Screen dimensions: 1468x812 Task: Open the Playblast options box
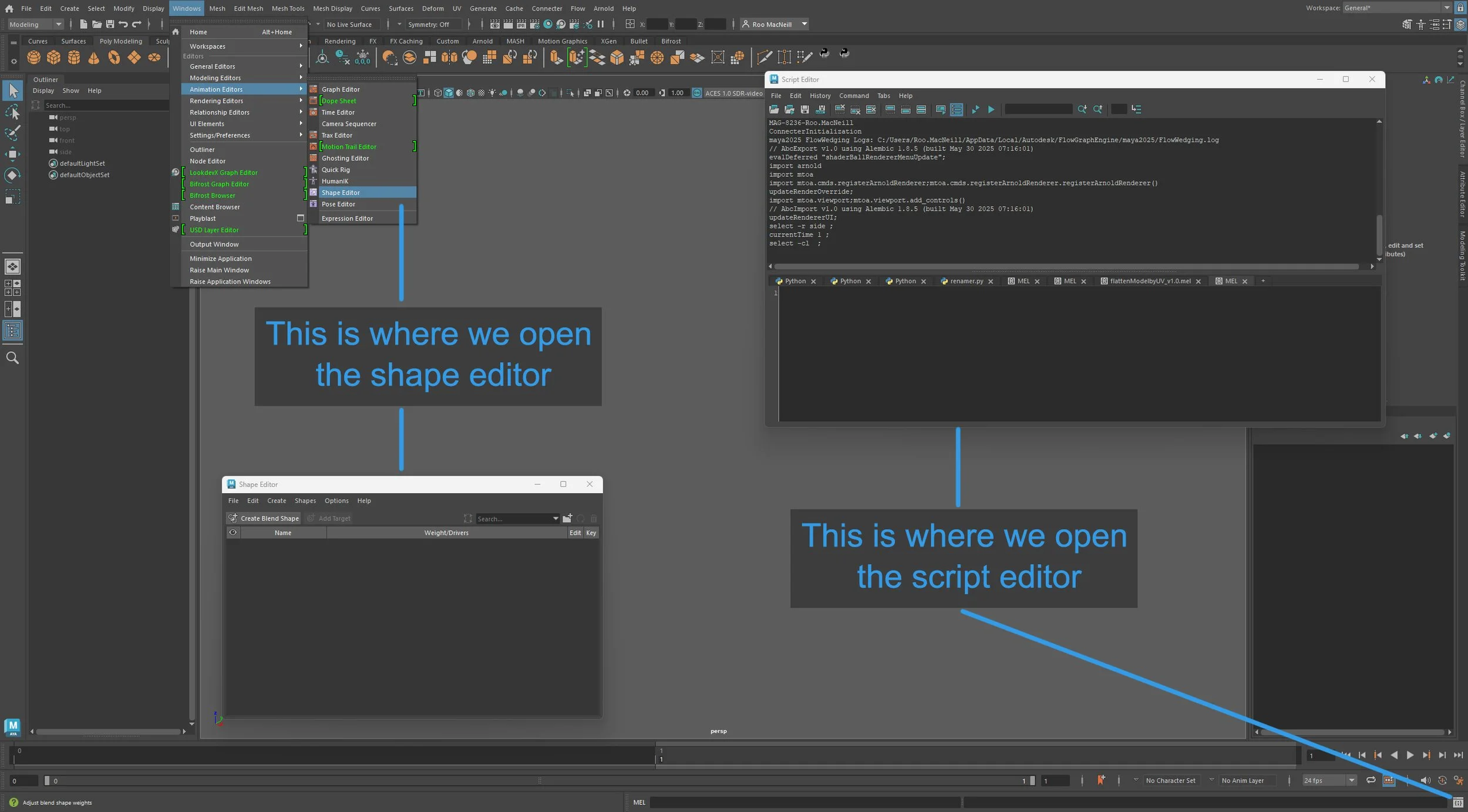tap(301, 218)
